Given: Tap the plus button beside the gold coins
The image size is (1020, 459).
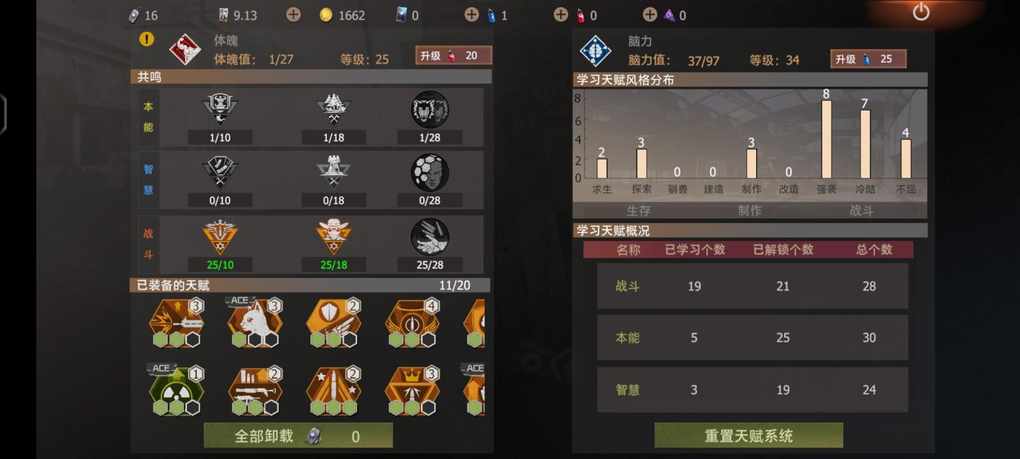Looking at the screenshot, I should point(293,14).
